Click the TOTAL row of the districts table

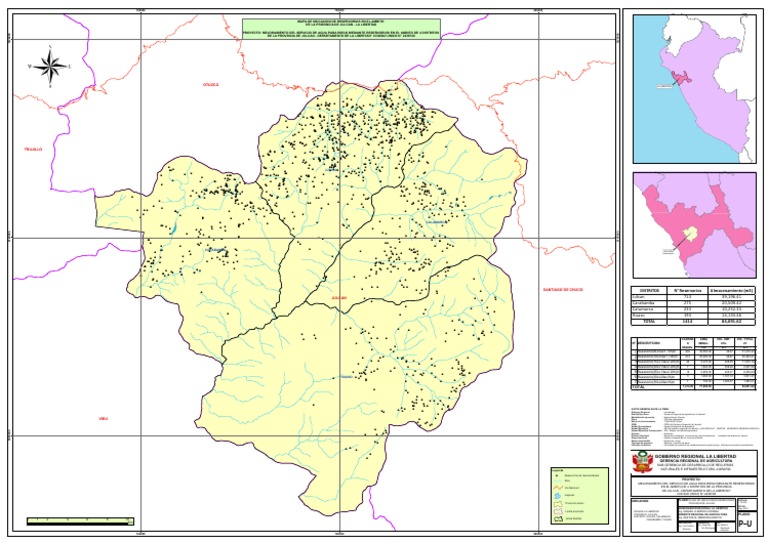click(693, 322)
